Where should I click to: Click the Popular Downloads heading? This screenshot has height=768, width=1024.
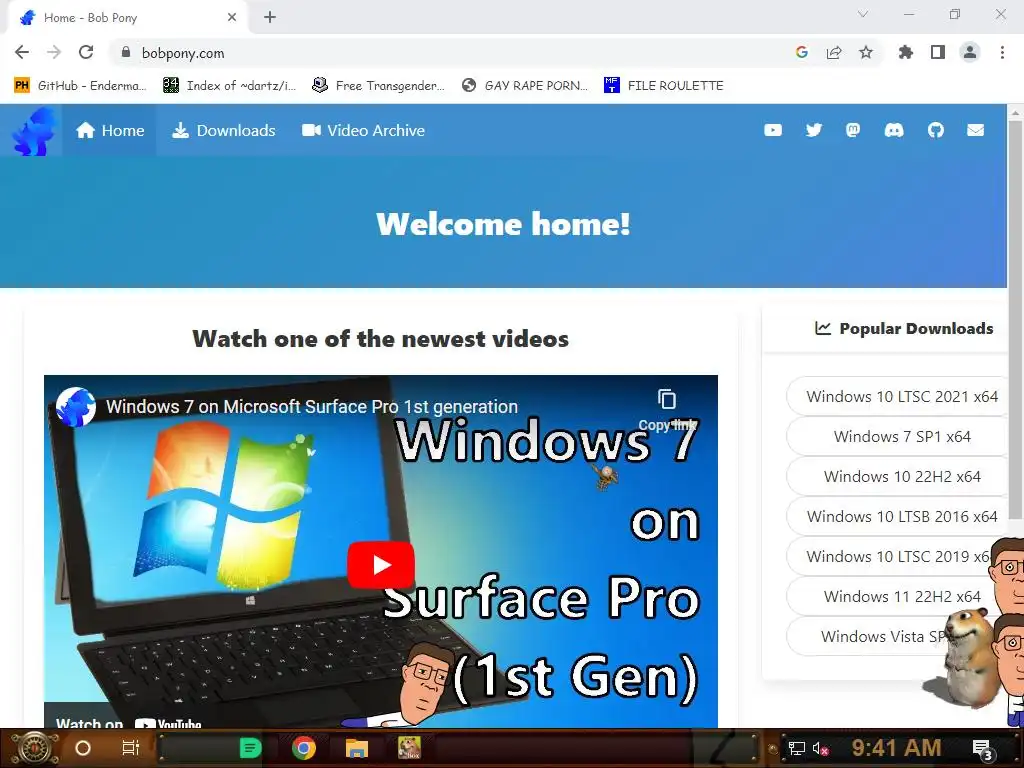tap(904, 328)
